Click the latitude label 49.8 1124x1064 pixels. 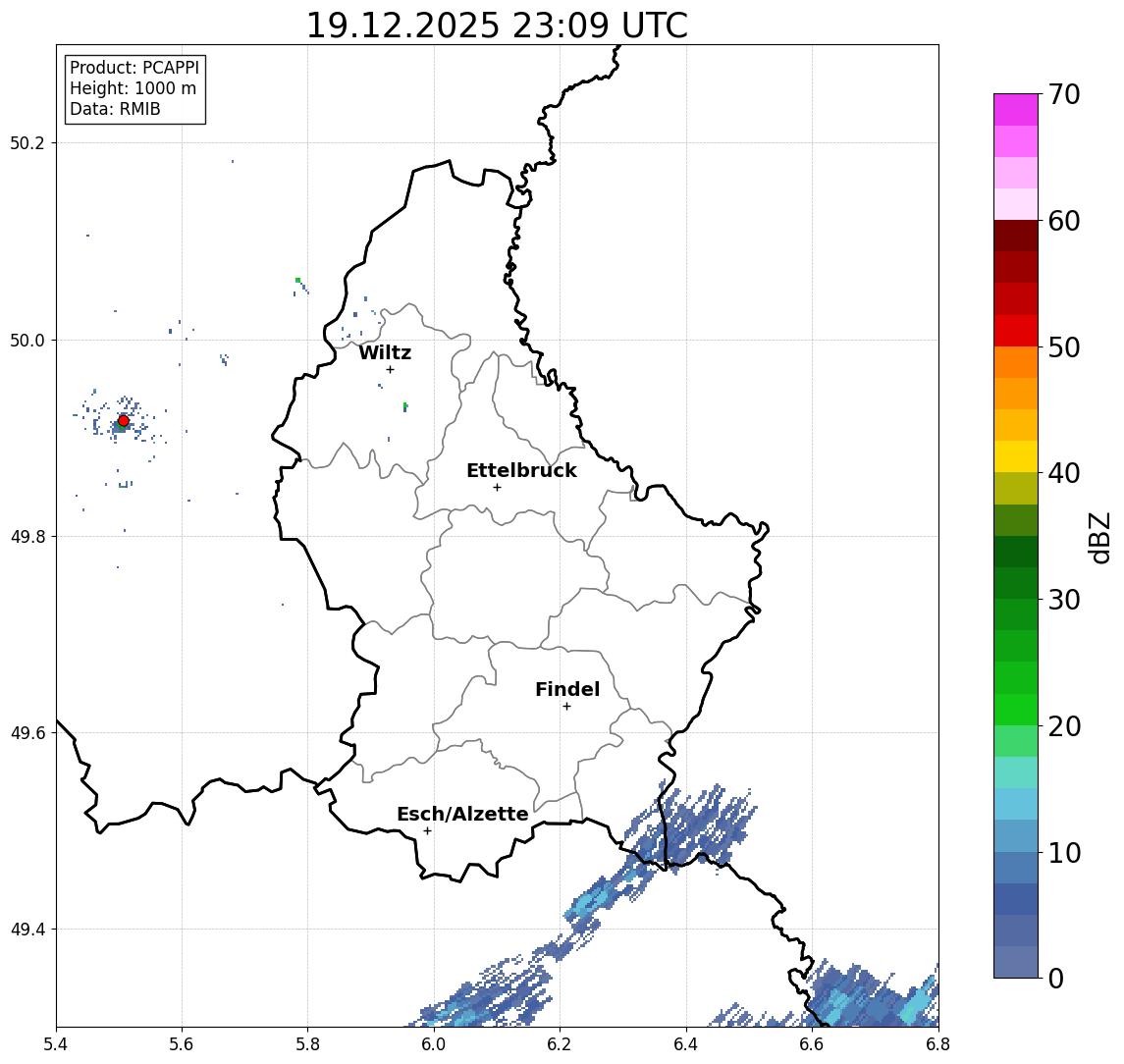27,536
